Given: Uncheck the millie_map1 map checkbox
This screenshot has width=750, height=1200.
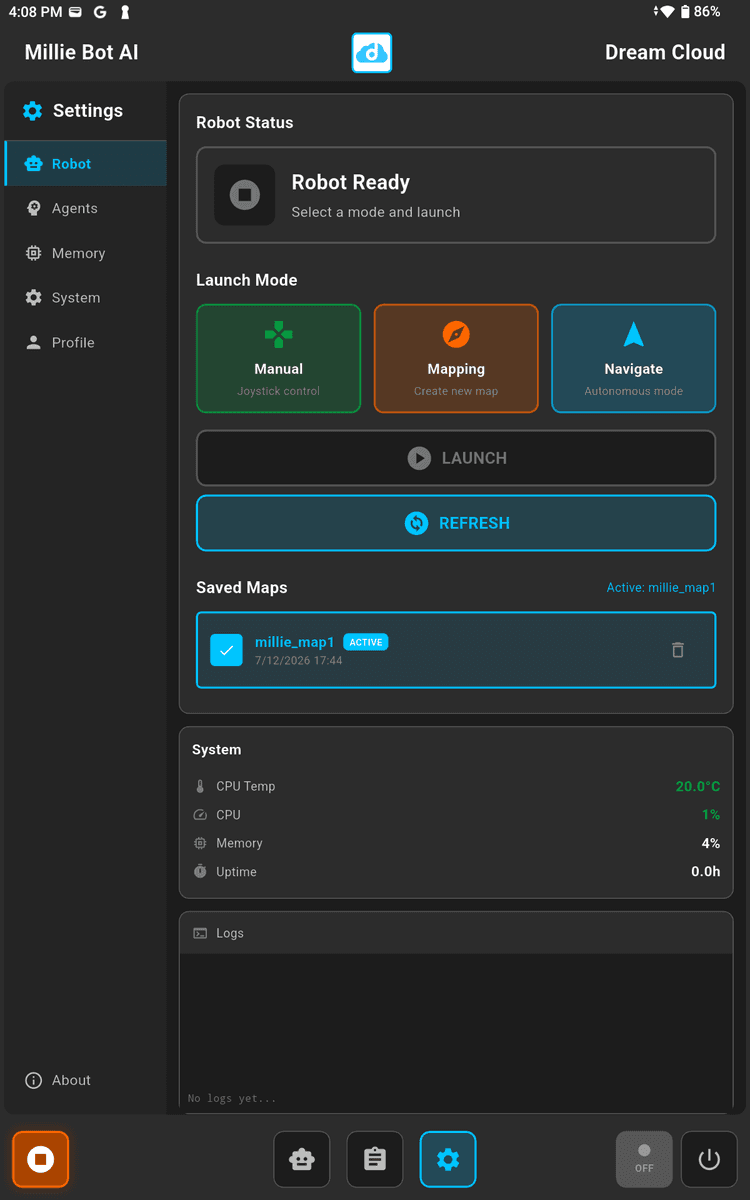Looking at the screenshot, I should pyautogui.click(x=227, y=650).
